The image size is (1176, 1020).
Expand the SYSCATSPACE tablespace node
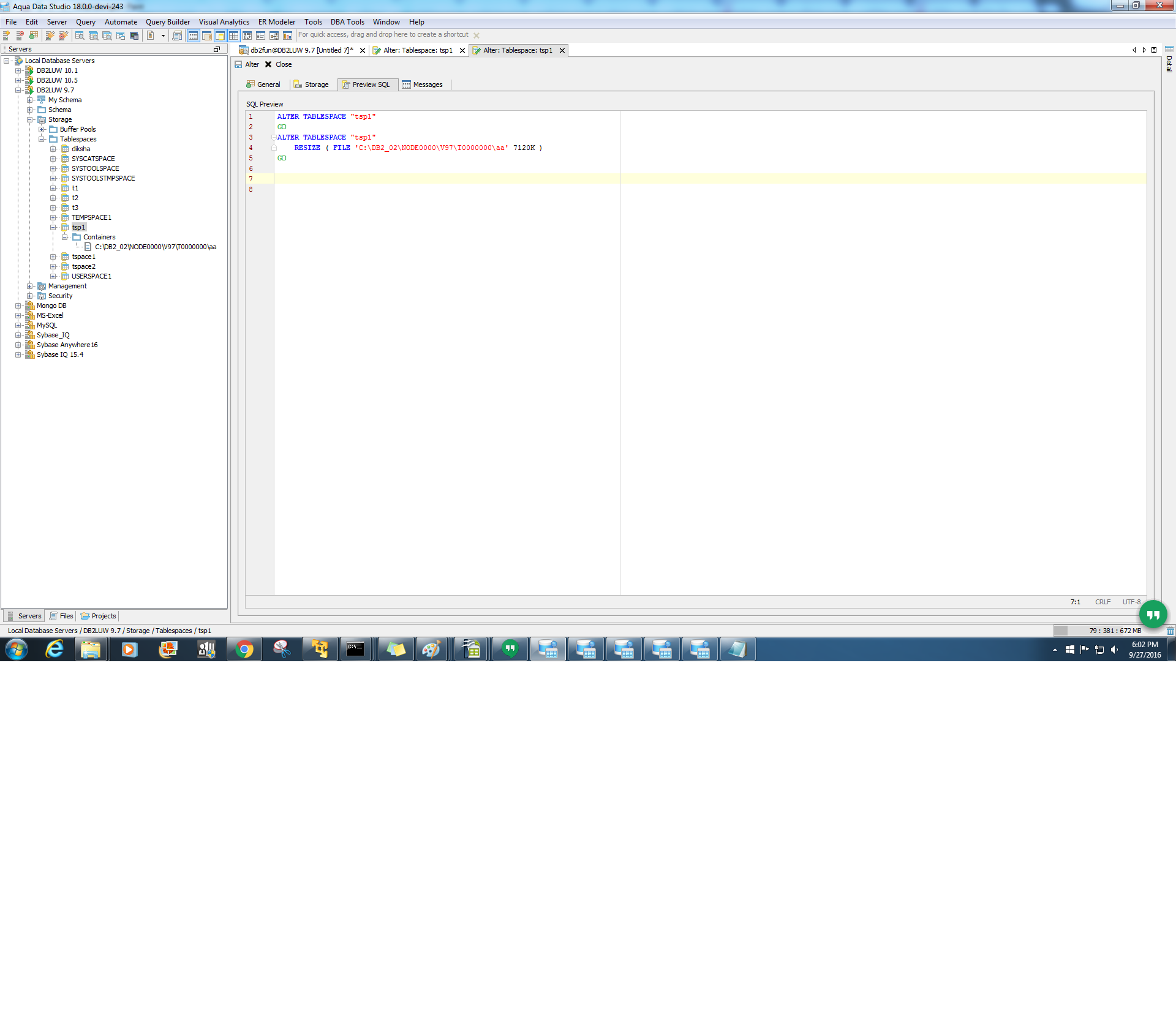(53, 159)
